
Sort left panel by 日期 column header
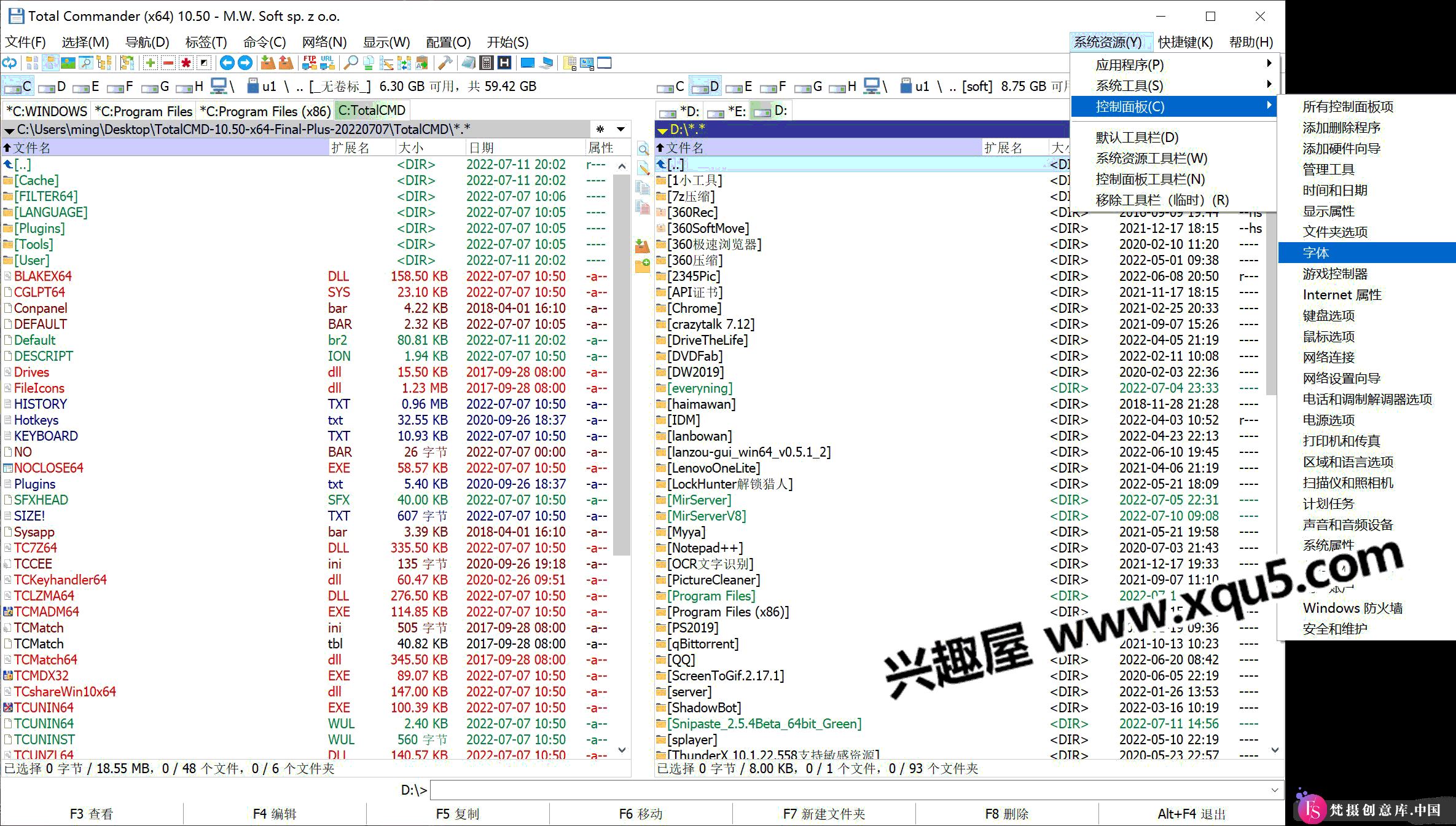click(525, 147)
